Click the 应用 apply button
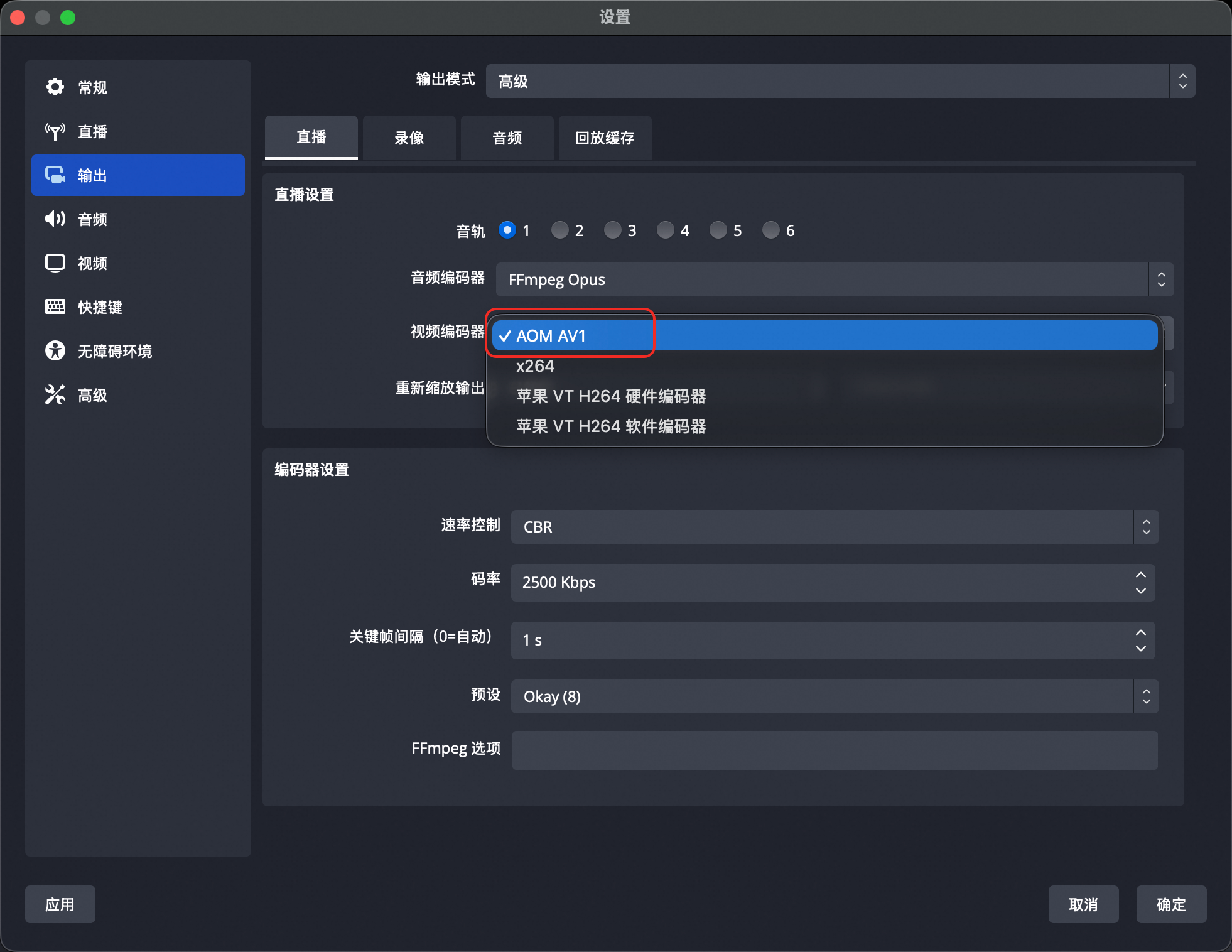Image resolution: width=1232 pixels, height=952 pixels. coord(60,904)
